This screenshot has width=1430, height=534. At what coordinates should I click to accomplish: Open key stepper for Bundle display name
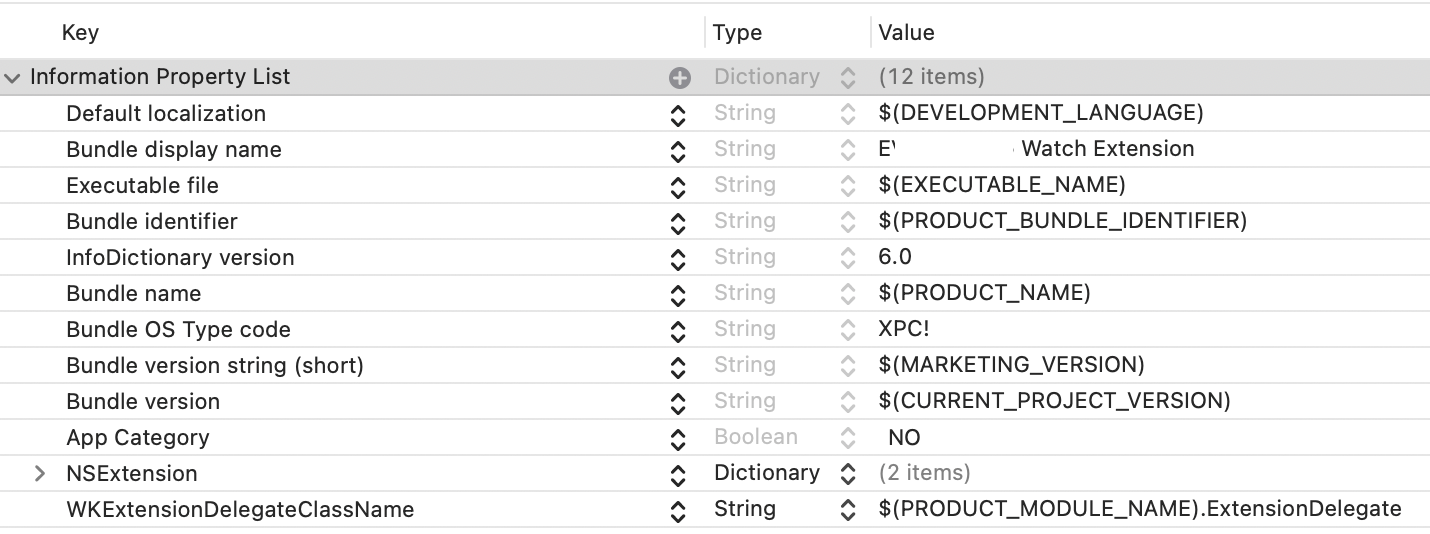678,150
